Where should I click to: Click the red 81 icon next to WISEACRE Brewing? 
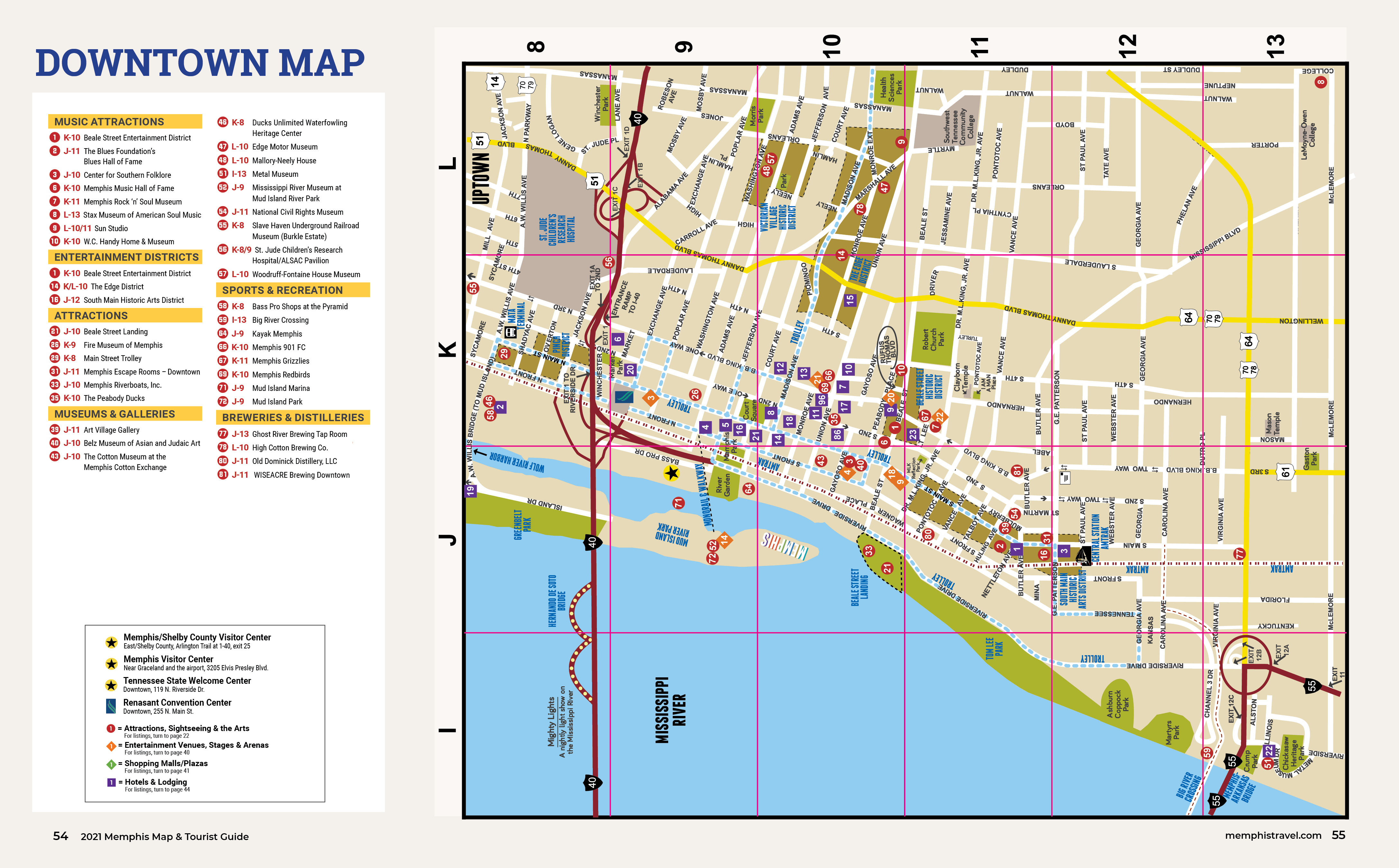(x=223, y=474)
